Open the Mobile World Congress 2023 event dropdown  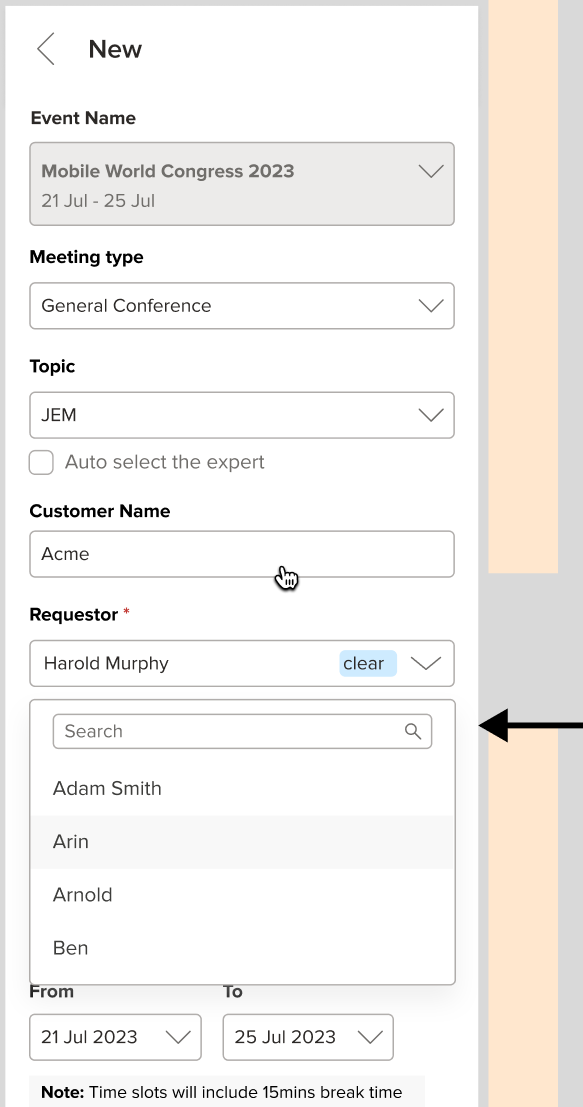(x=242, y=184)
